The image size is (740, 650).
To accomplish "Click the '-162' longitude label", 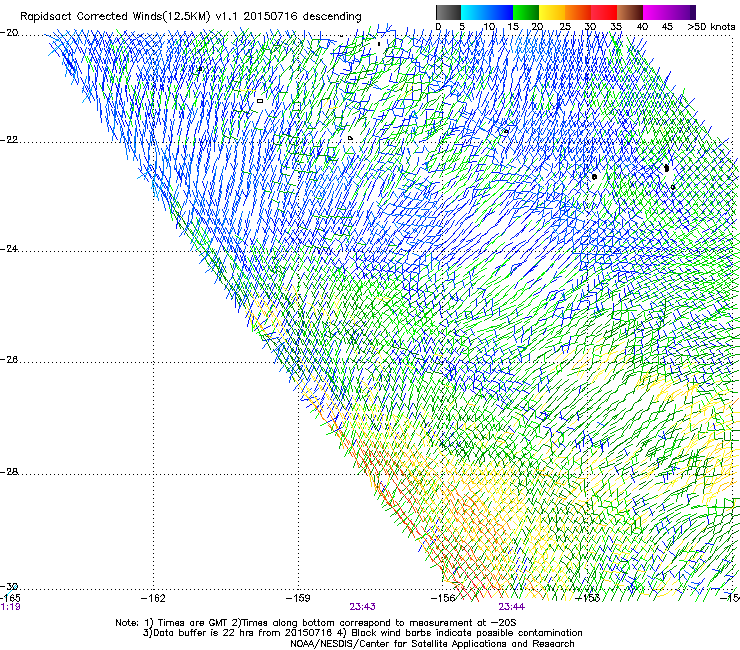I will [153, 598].
